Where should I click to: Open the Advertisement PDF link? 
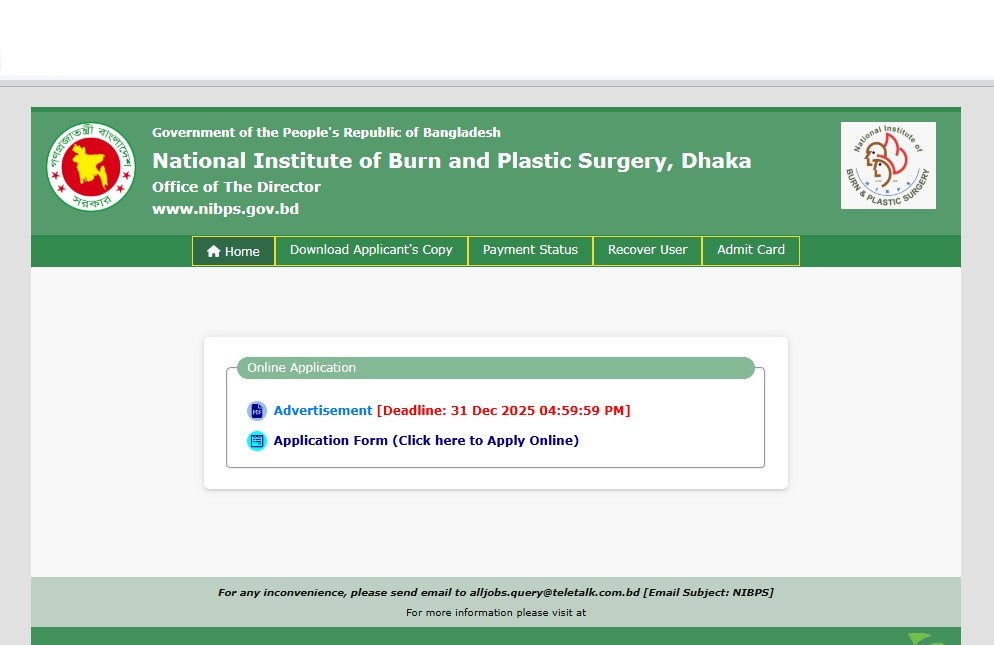click(322, 411)
